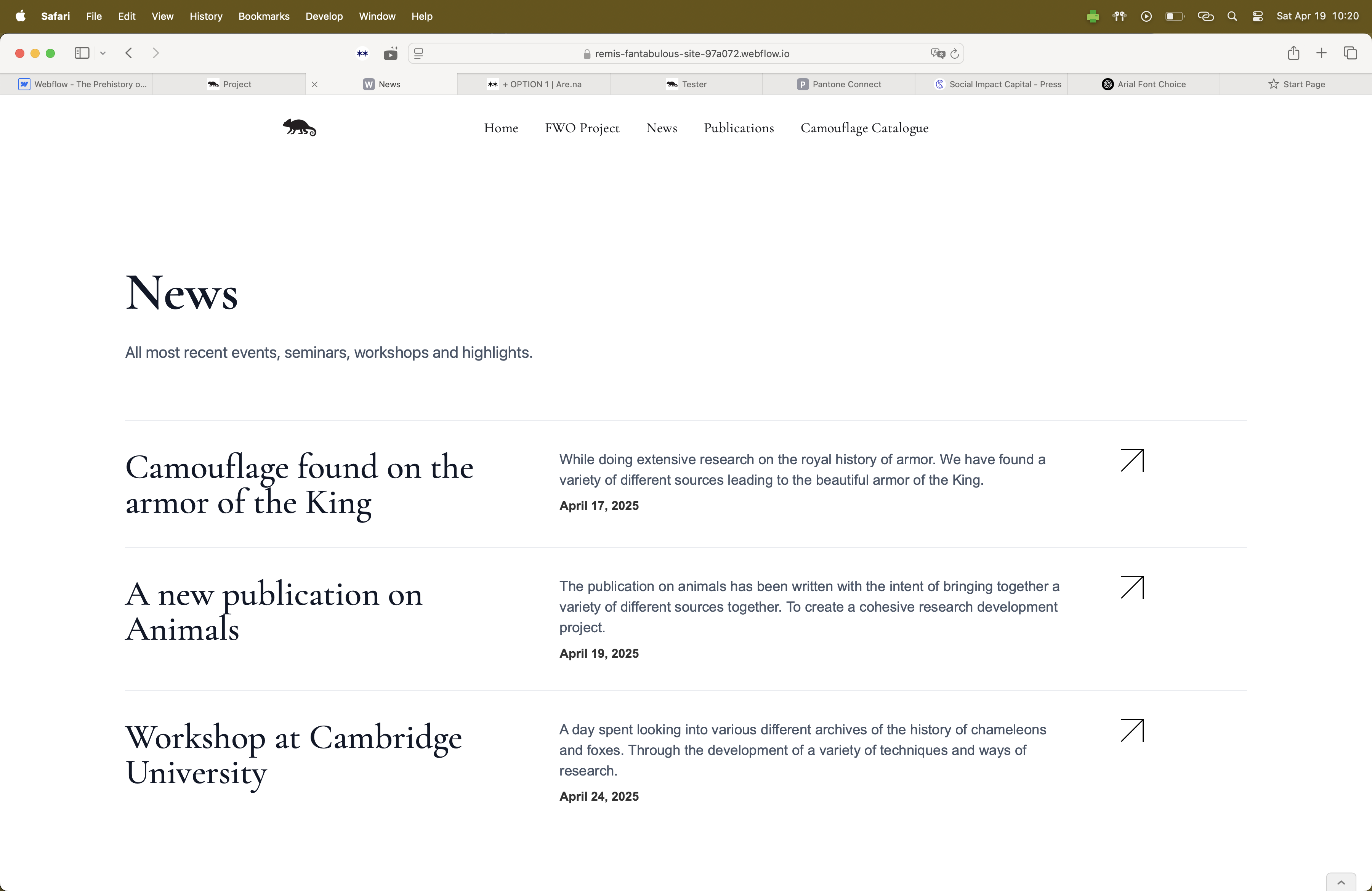
Task: Show tab overview icon
Action: (x=1350, y=53)
